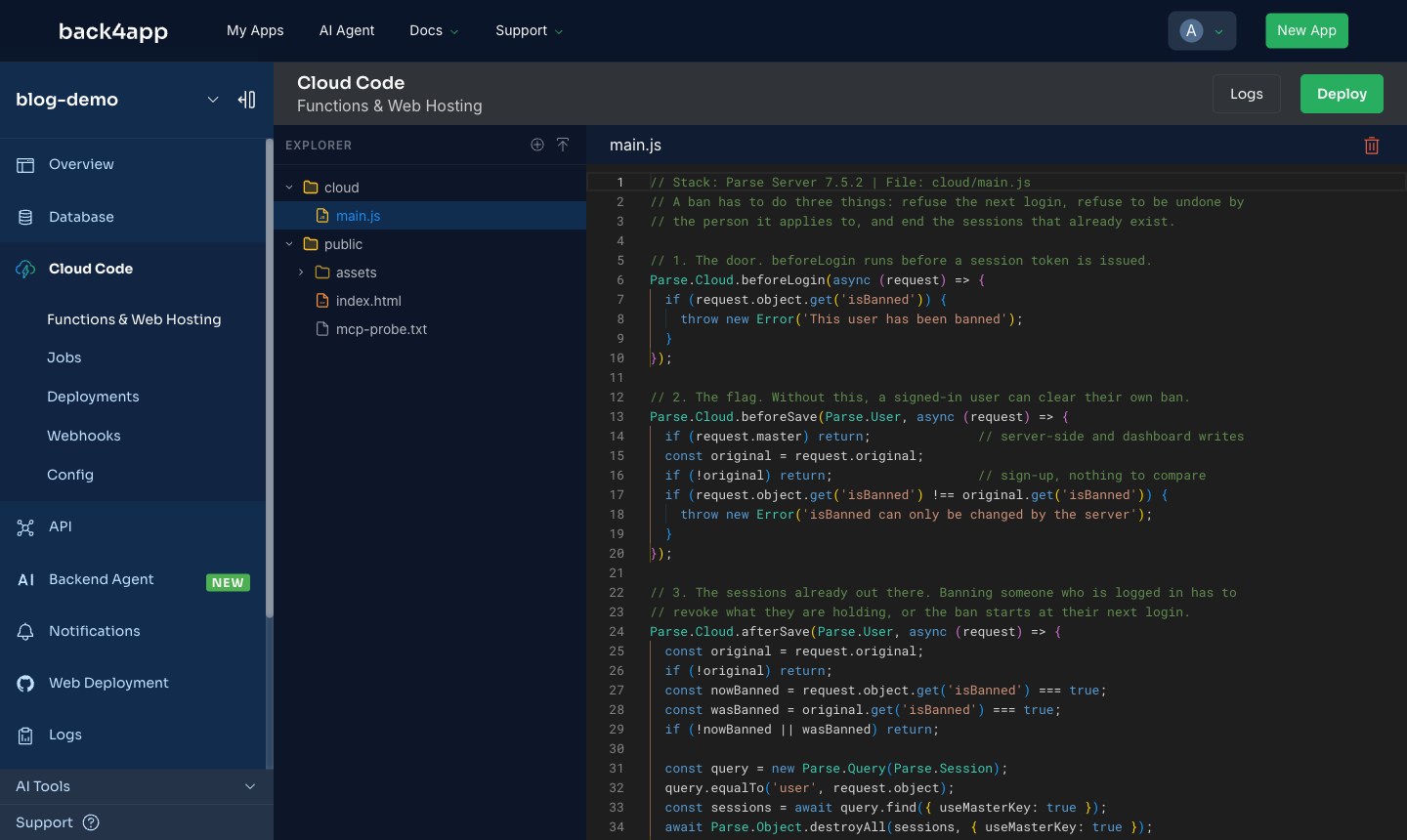Click the Notifications bell icon
The height and width of the screenshot is (840, 1407).
coord(25,632)
